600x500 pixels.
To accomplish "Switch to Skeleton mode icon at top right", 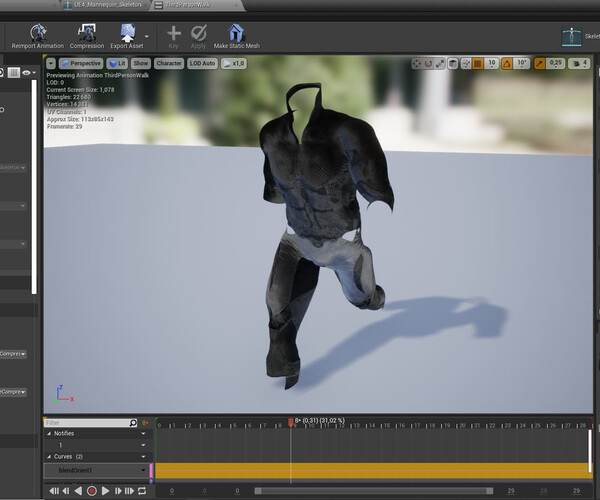I will click(x=572, y=36).
